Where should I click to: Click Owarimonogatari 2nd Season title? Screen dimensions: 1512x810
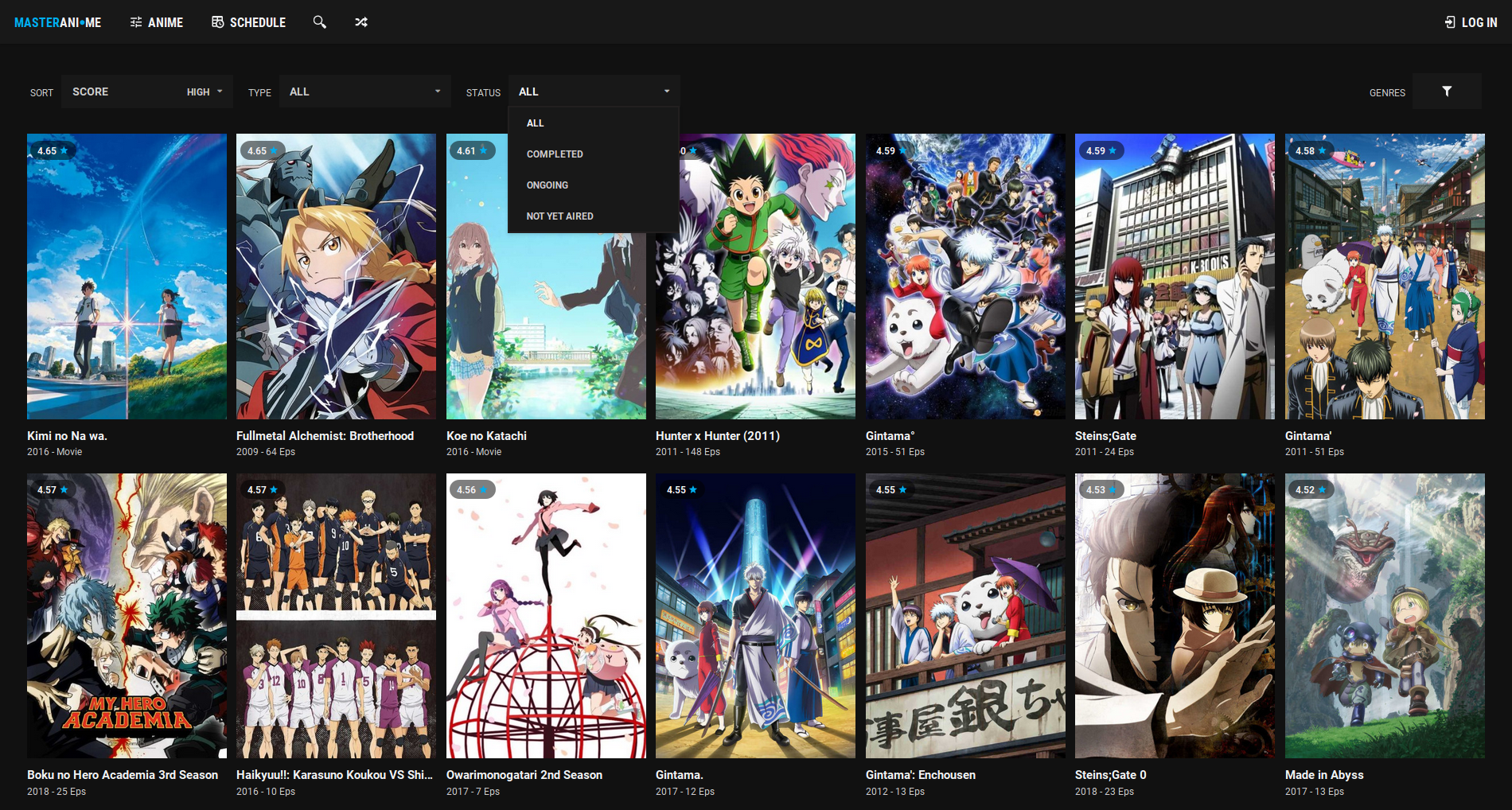(524, 775)
